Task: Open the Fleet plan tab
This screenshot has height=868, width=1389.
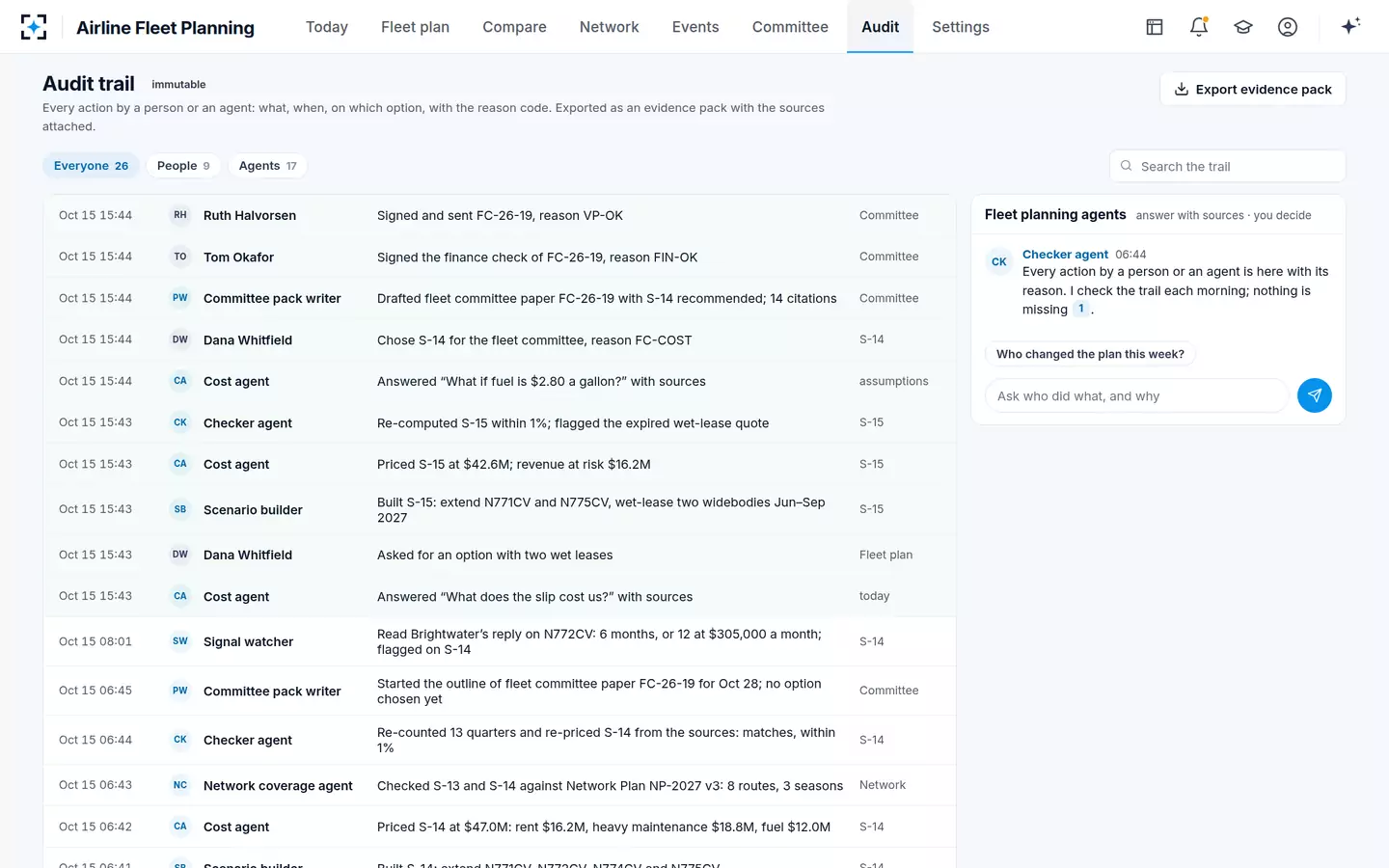Action: click(415, 27)
